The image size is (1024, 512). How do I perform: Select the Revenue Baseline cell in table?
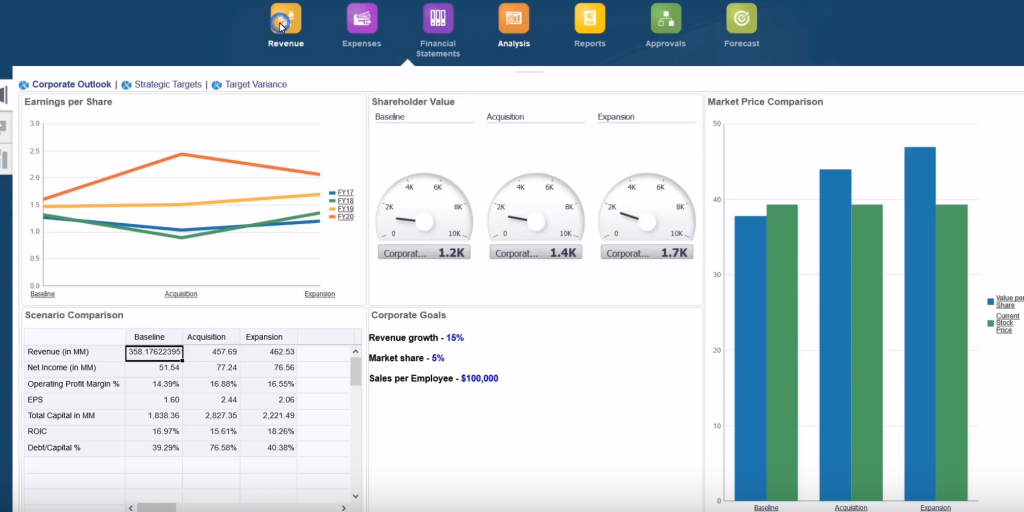click(x=153, y=352)
